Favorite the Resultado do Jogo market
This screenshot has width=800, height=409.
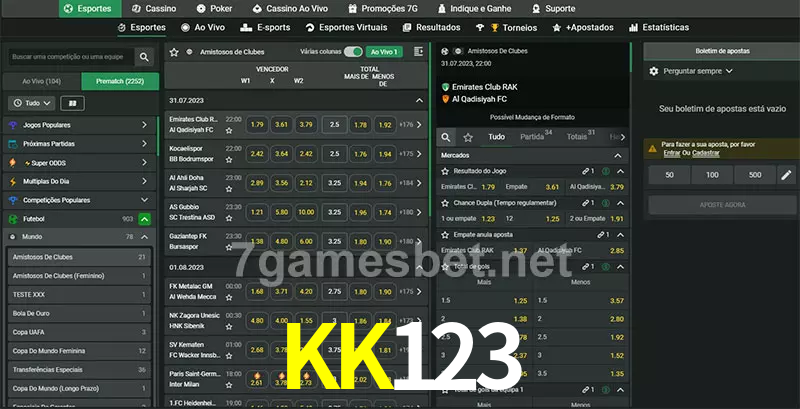(445, 171)
